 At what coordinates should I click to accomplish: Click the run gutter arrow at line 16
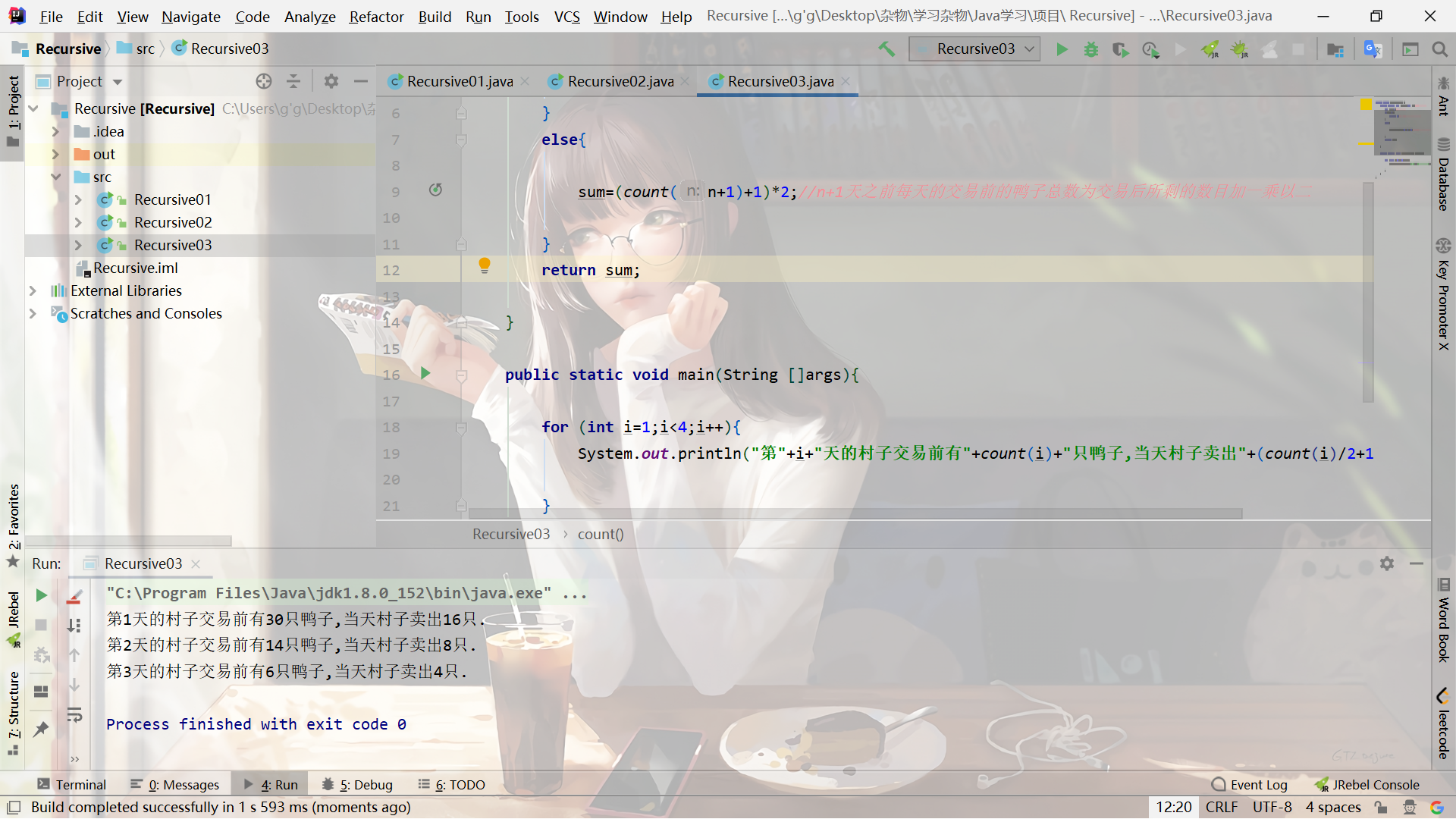pyautogui.click(x=425, y=373)
